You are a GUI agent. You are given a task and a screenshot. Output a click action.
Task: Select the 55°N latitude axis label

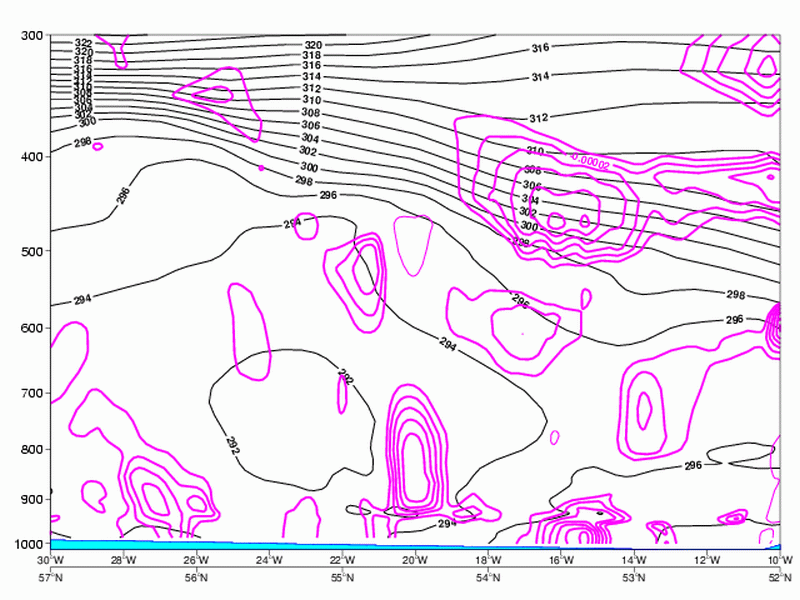[x=342, y=579]
